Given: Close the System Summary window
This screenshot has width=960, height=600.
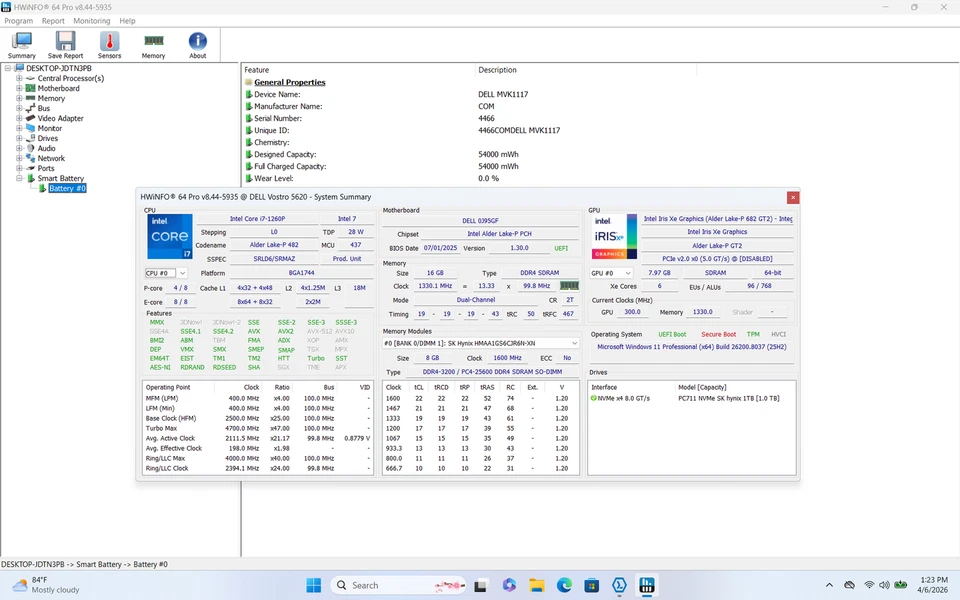Looking at the screenshot, I should [793, 197].
